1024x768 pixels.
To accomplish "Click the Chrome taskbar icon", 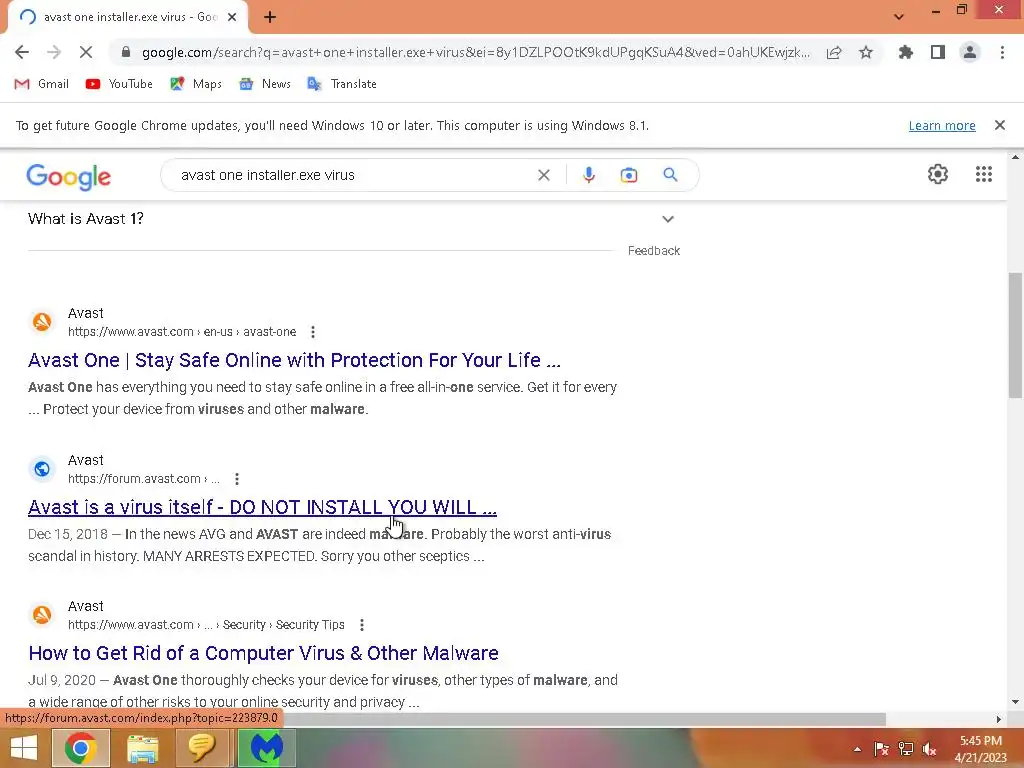I will coord(80,748).
